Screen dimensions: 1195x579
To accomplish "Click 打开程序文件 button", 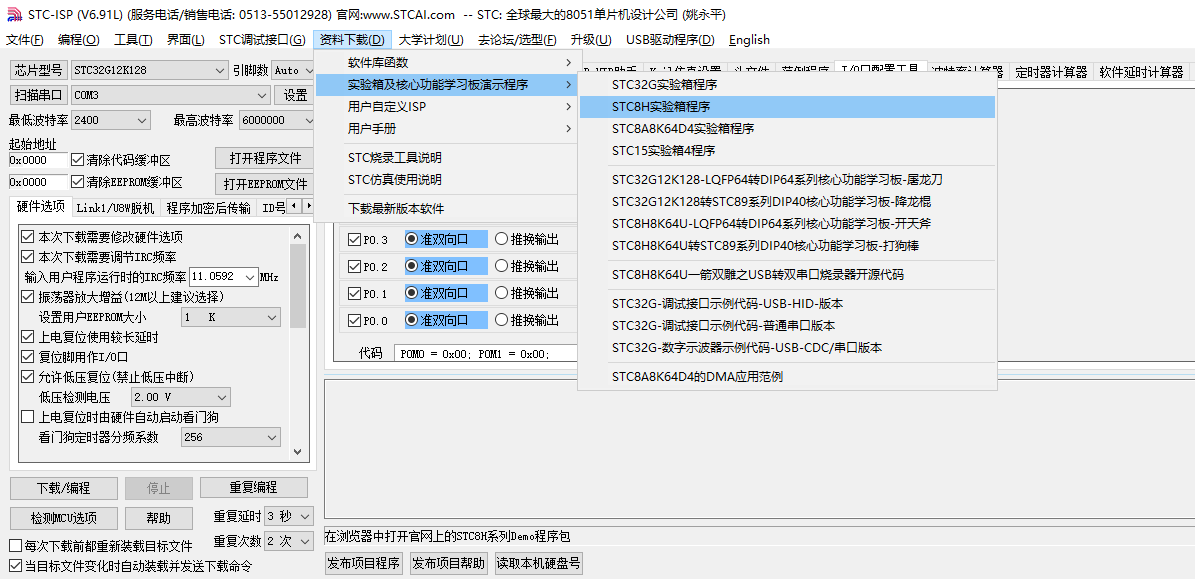I will click(x=265, y=158).
